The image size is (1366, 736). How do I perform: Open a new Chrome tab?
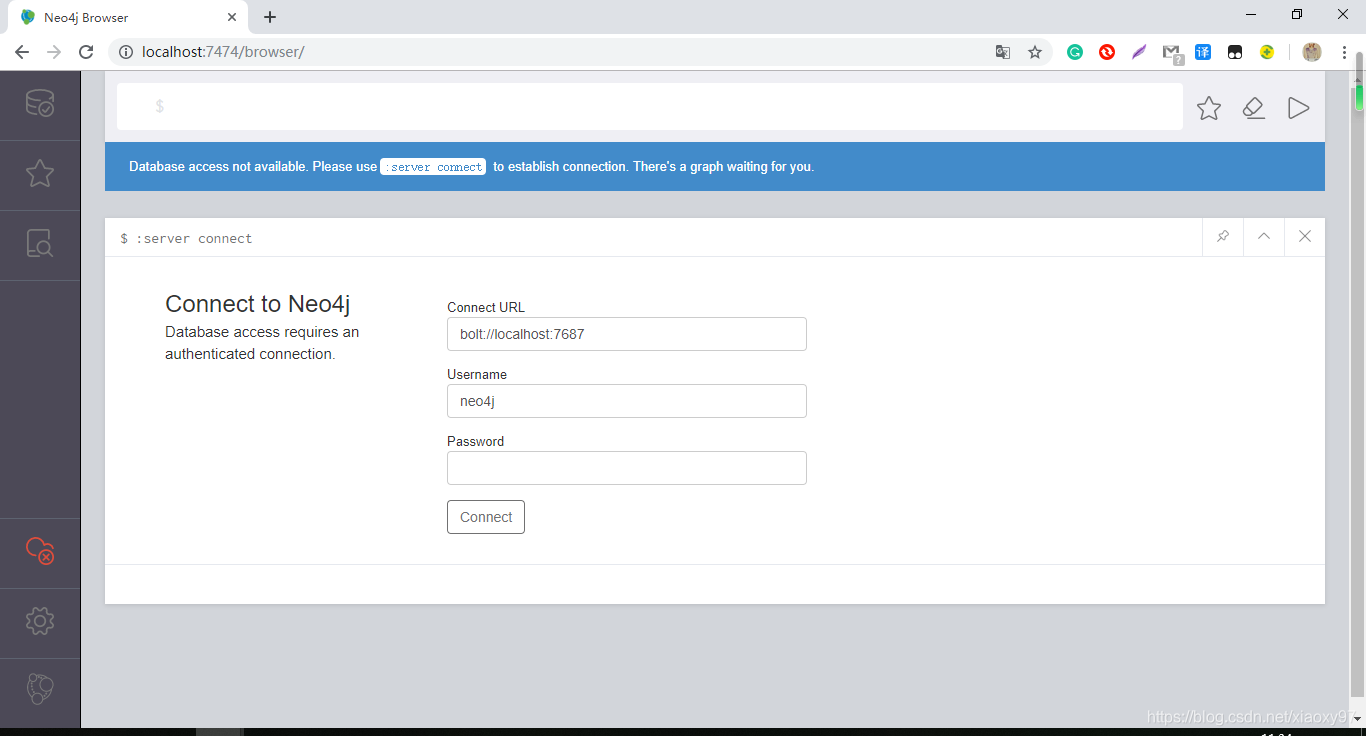coord(270,17)
